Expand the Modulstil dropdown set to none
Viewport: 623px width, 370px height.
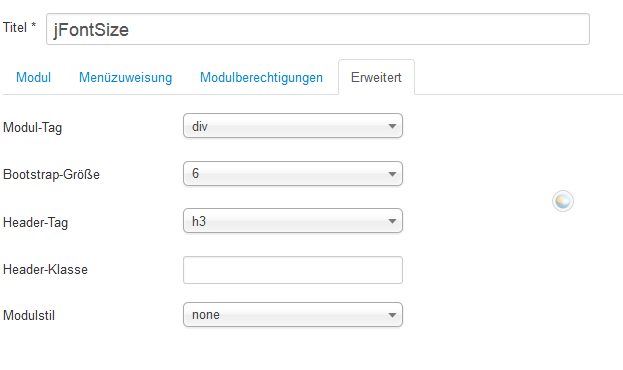293,315
